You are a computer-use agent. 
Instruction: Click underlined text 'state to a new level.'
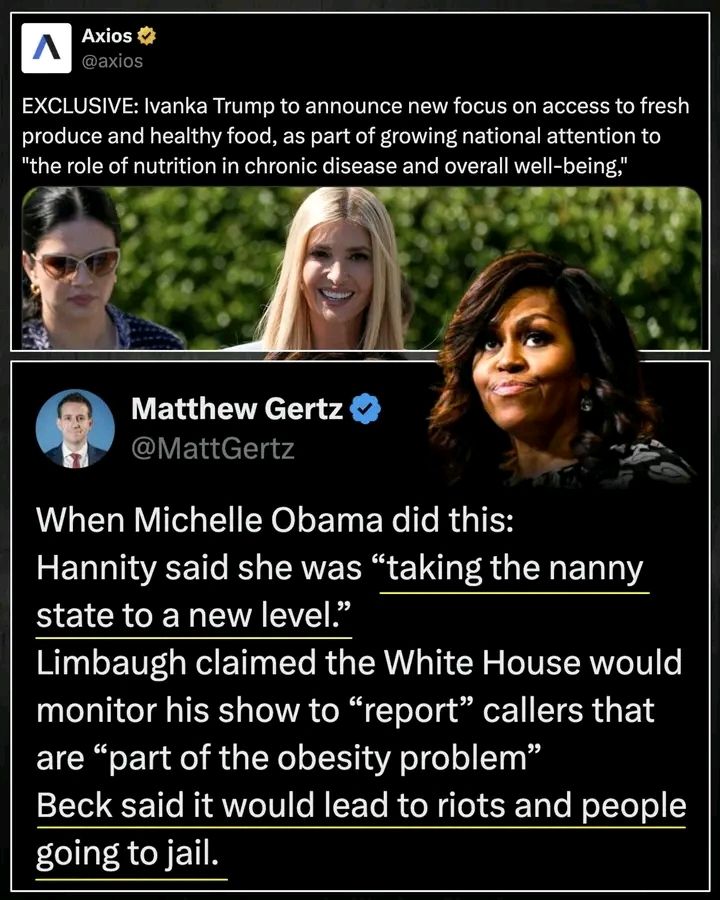(193, 616)
